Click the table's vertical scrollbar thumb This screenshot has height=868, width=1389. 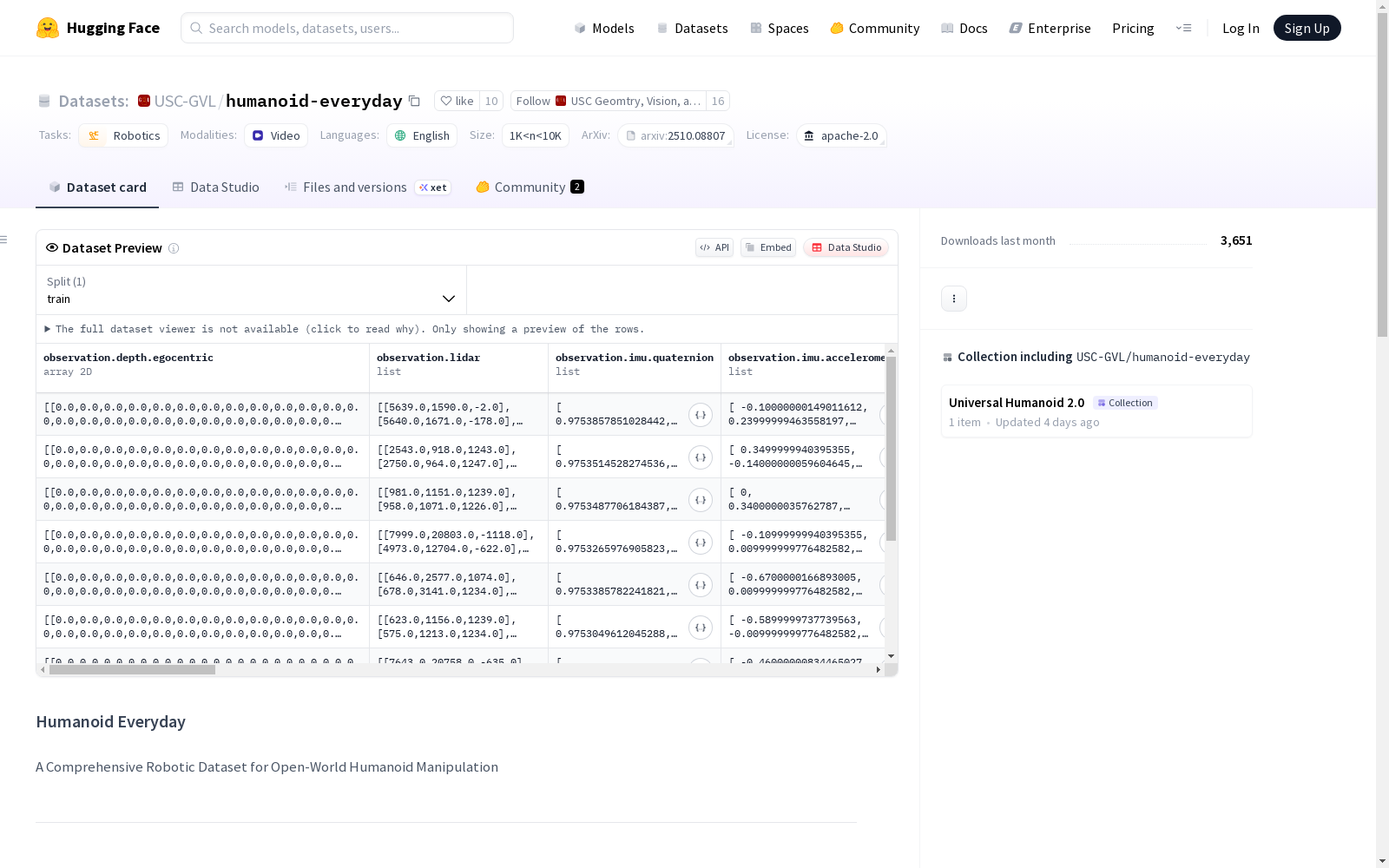[891, 449]
